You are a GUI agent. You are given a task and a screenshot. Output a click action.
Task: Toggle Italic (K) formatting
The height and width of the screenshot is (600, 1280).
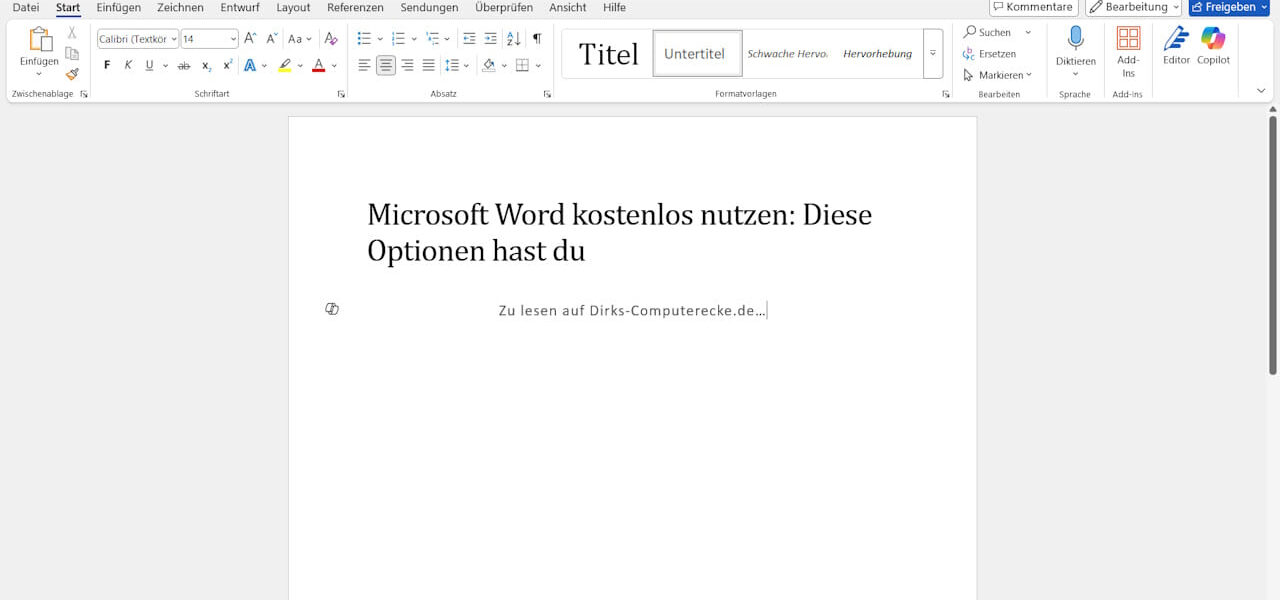pos(128,66)
